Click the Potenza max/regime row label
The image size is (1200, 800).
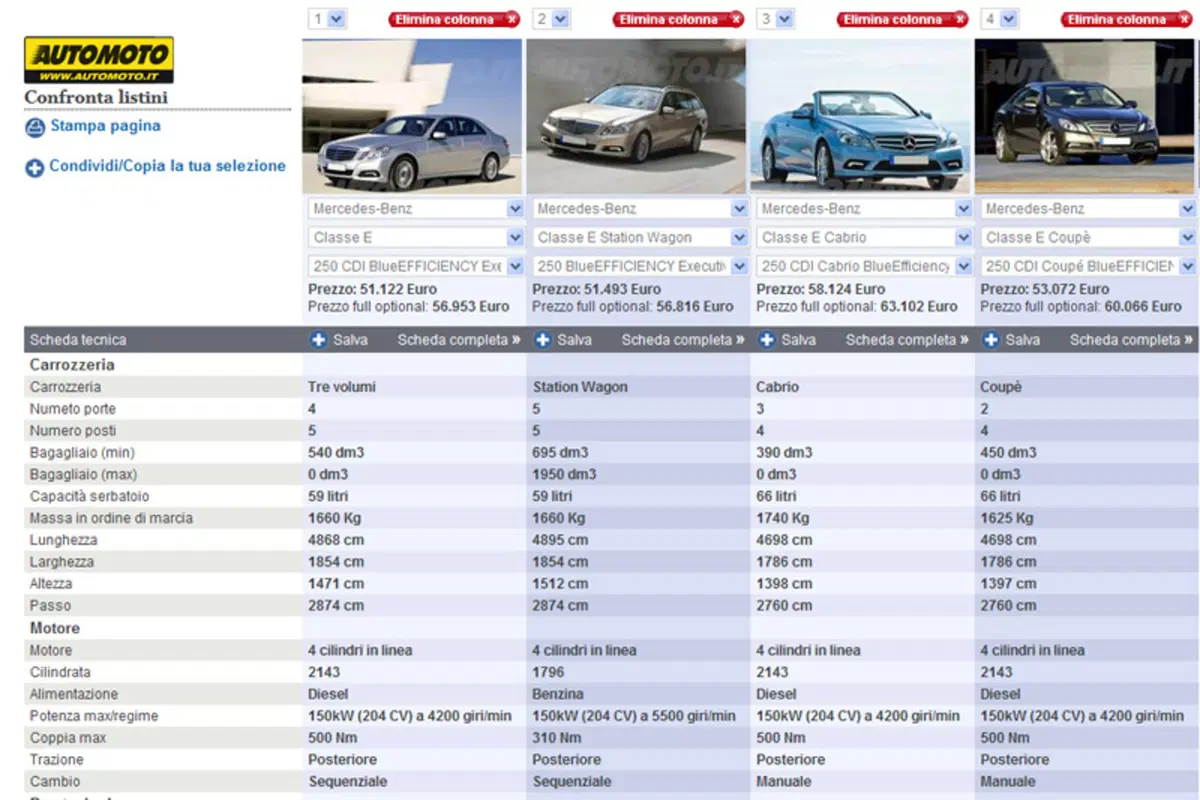tap(94, 716)
